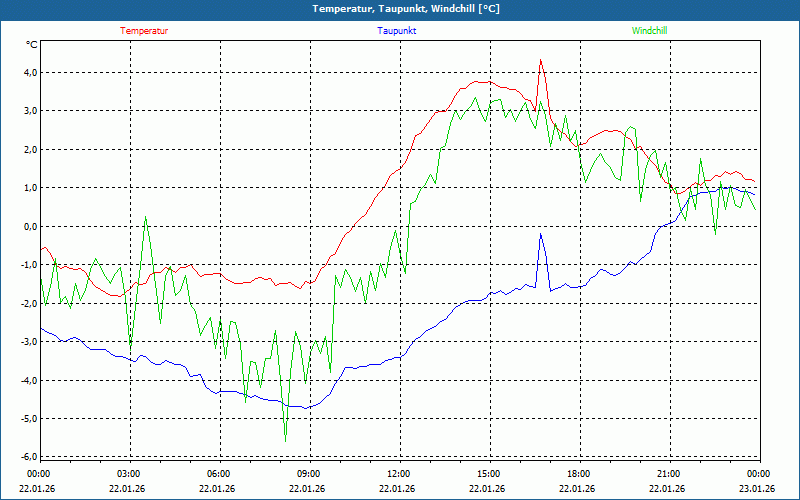Screen dimensions: 800x500
Task: Click the chart title bar text
Action: pyautogui.click(x=400, y=9)
